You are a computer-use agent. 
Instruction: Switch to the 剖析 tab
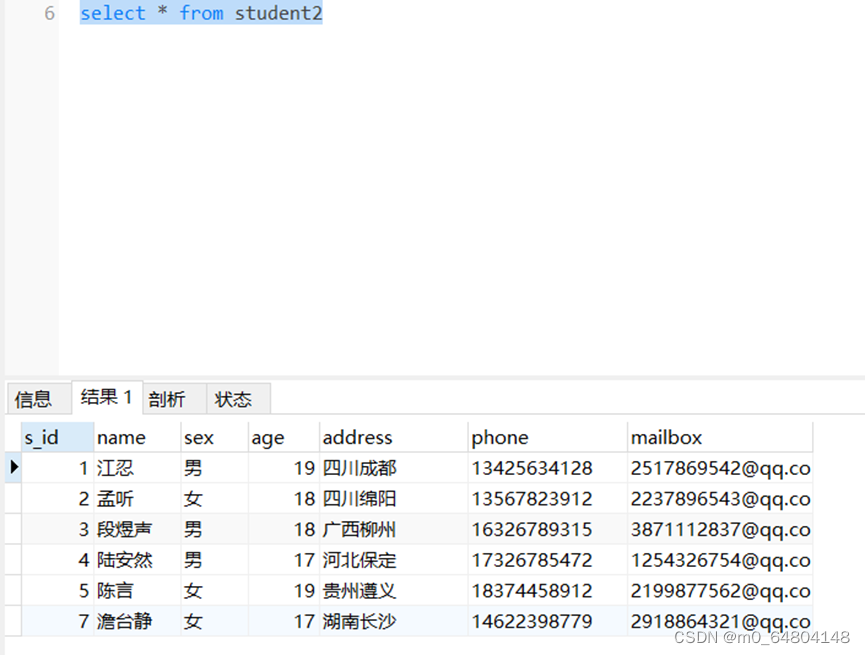click(x=169, y=398)
